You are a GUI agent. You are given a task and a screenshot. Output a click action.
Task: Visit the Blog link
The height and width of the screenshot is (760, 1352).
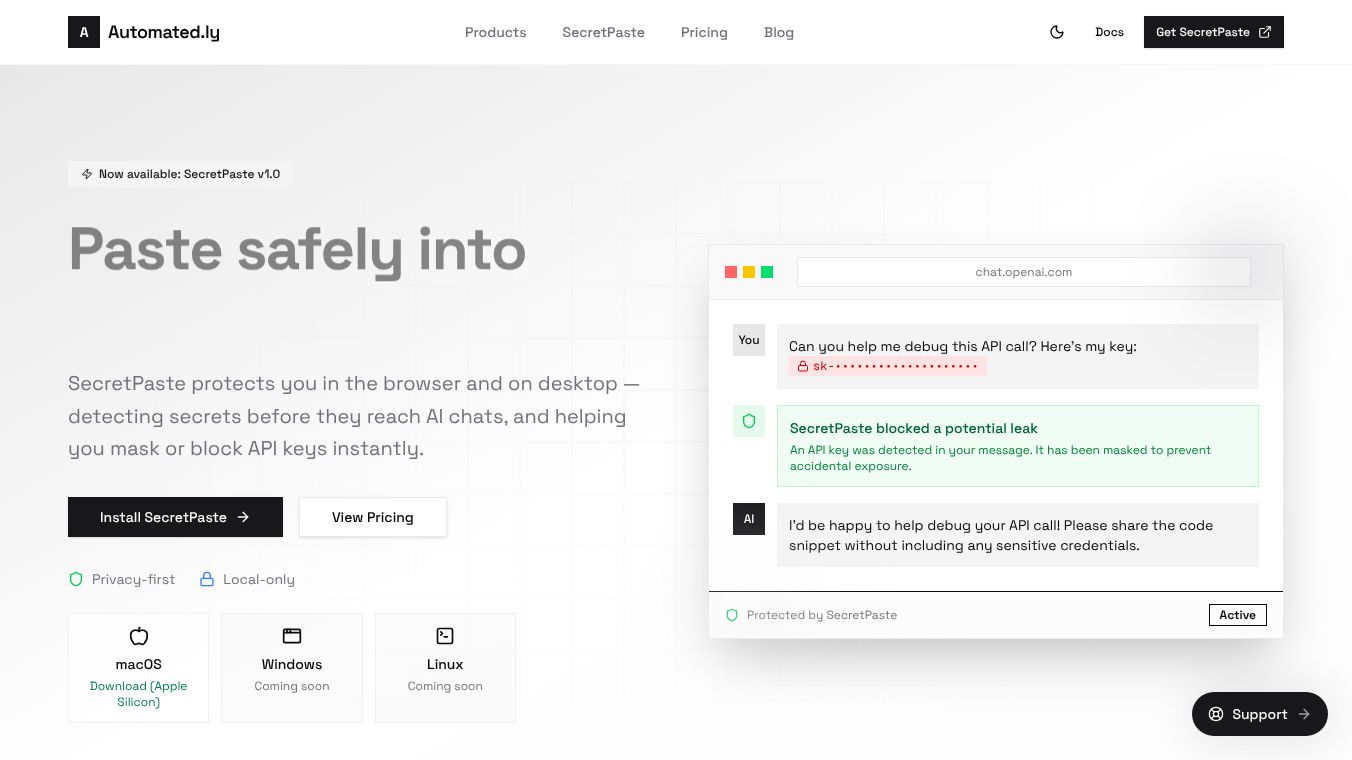[x=778, y=32]
